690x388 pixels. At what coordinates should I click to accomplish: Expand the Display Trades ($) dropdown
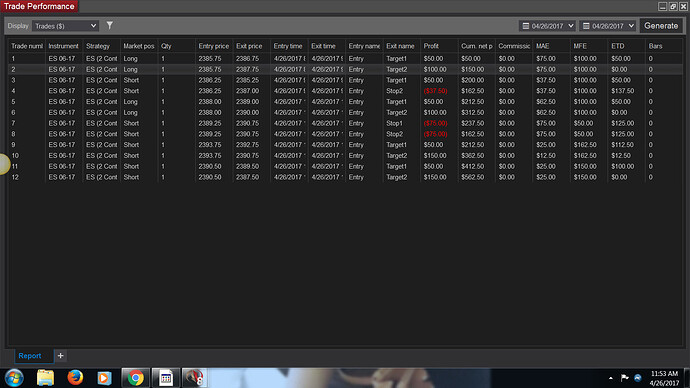[65, 26]
